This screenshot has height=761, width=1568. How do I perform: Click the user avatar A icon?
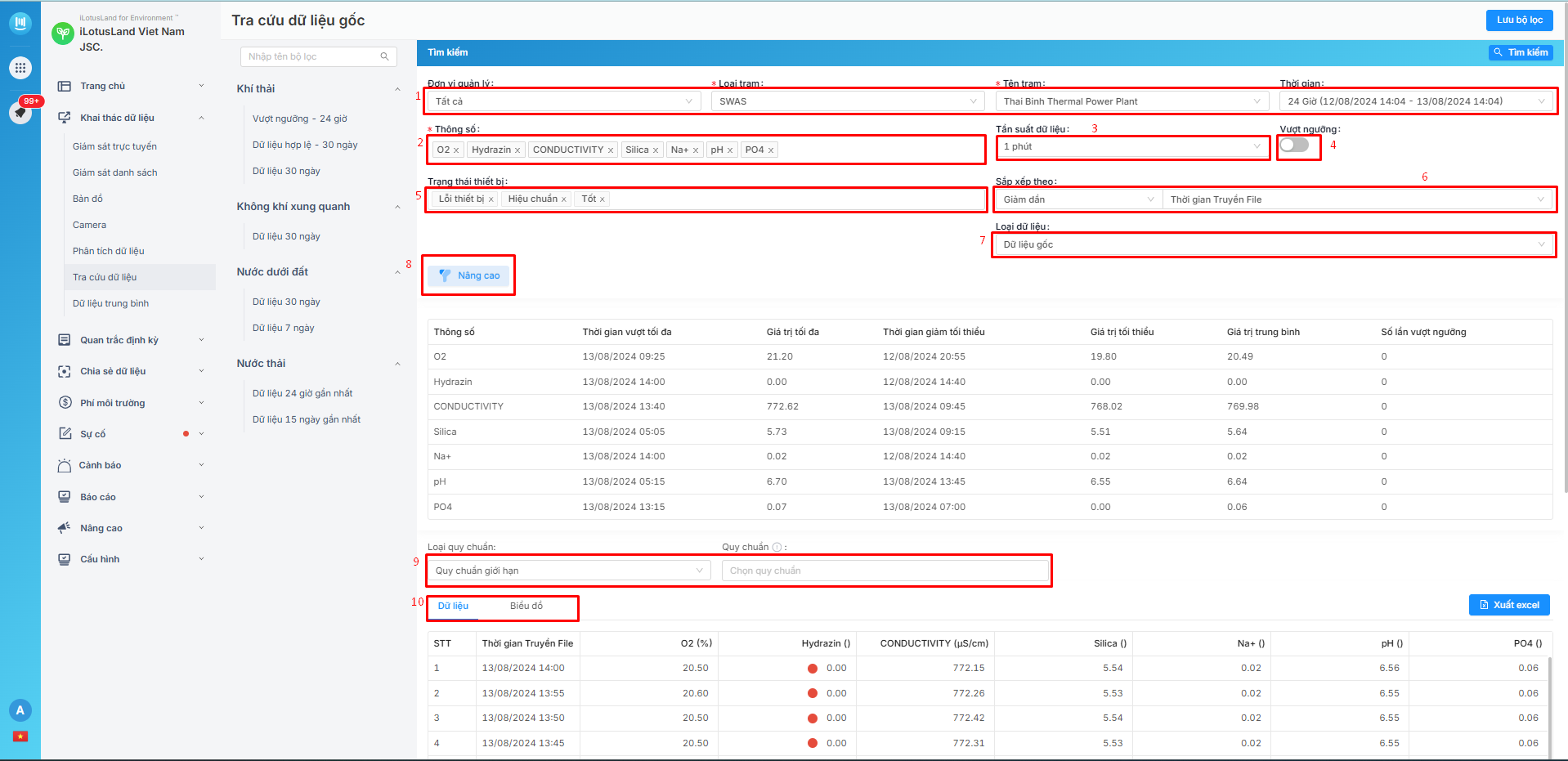[20, 710]
